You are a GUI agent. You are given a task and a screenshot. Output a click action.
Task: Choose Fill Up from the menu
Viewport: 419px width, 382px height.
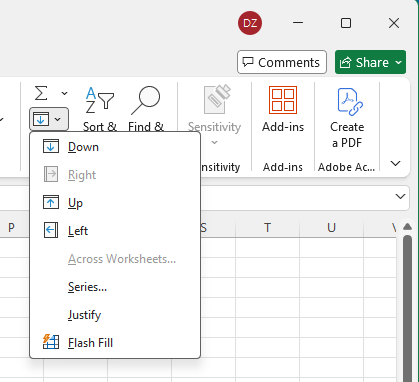(115, 203)
